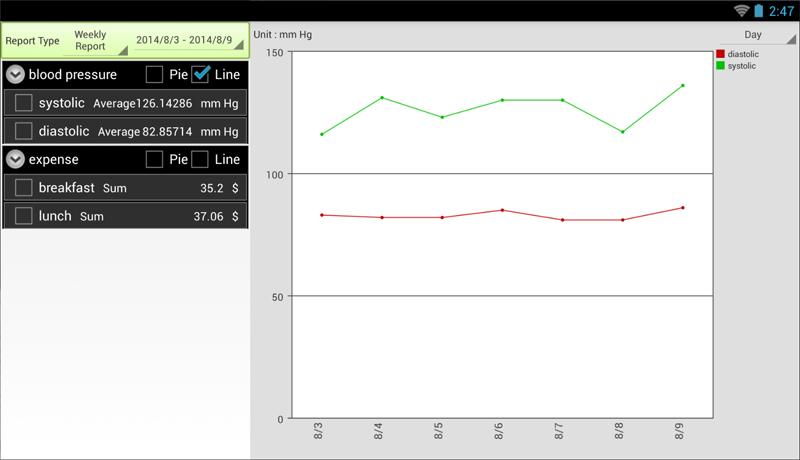This screenshot has width=800, height=460.
Task: Click the blood pressure section title
Action: (73, 74)
